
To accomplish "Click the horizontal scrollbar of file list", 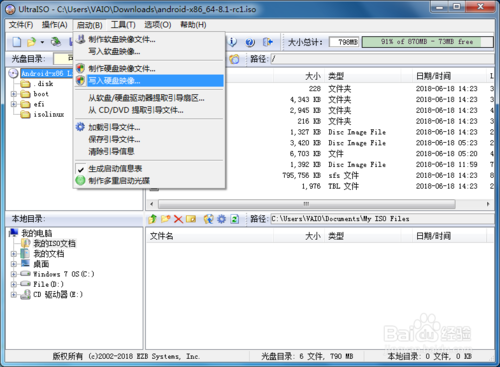I will [307, 204].
